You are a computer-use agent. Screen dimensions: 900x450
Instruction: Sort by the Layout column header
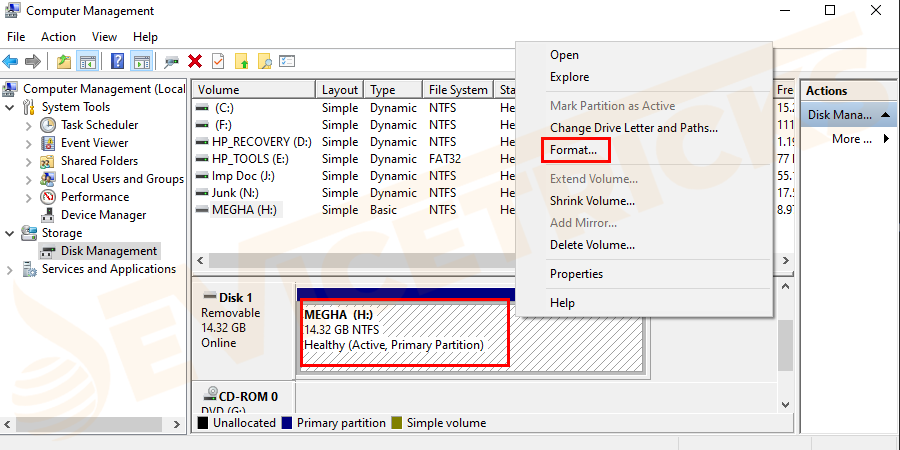(x=340, y=90)
